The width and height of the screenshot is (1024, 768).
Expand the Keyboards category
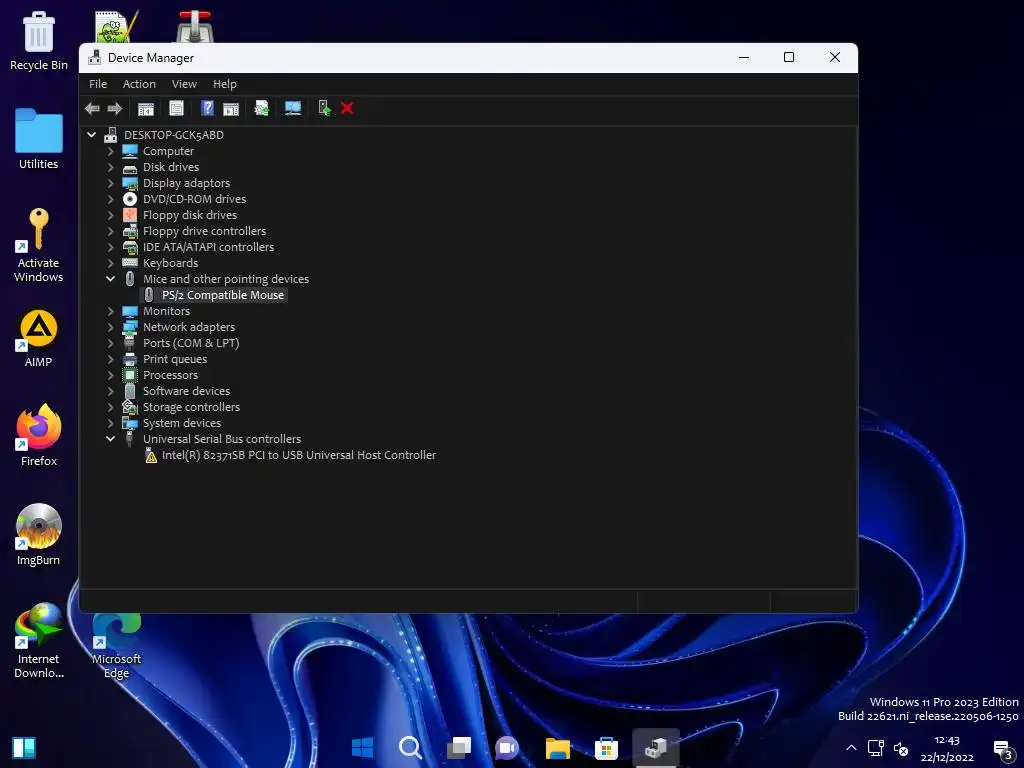point(110,263)
